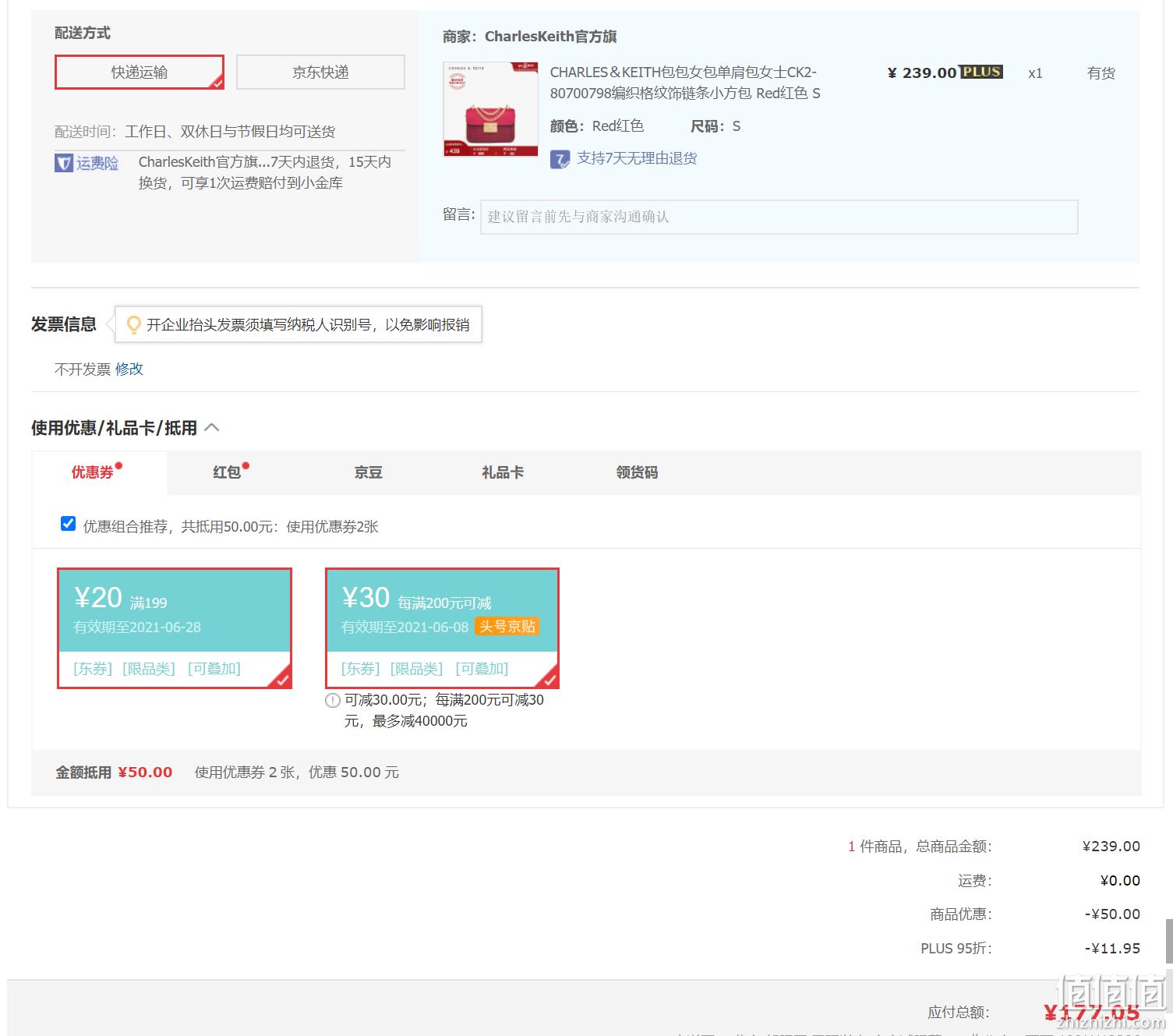Choose 京东快递 delivery option
Image resolution: width=1173 pixels, height=1036 pixels.
tap(320, 72)
